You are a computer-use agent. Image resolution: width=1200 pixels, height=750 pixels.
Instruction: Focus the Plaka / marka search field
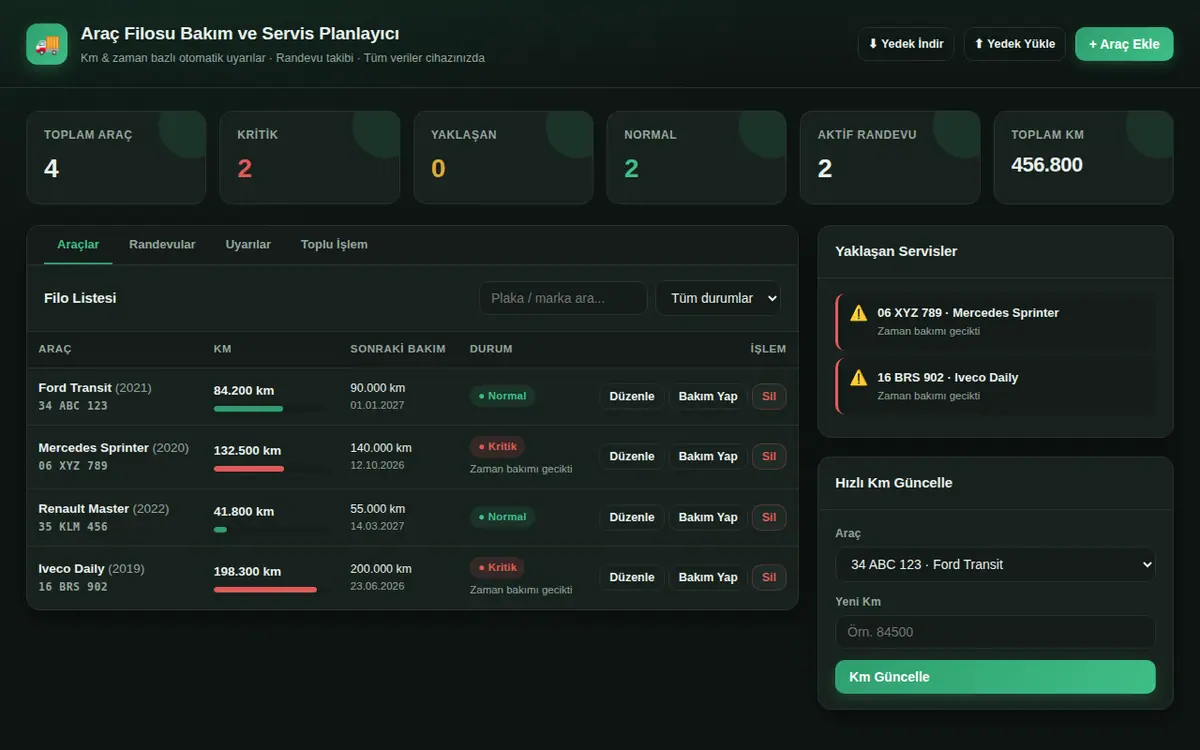563,298
